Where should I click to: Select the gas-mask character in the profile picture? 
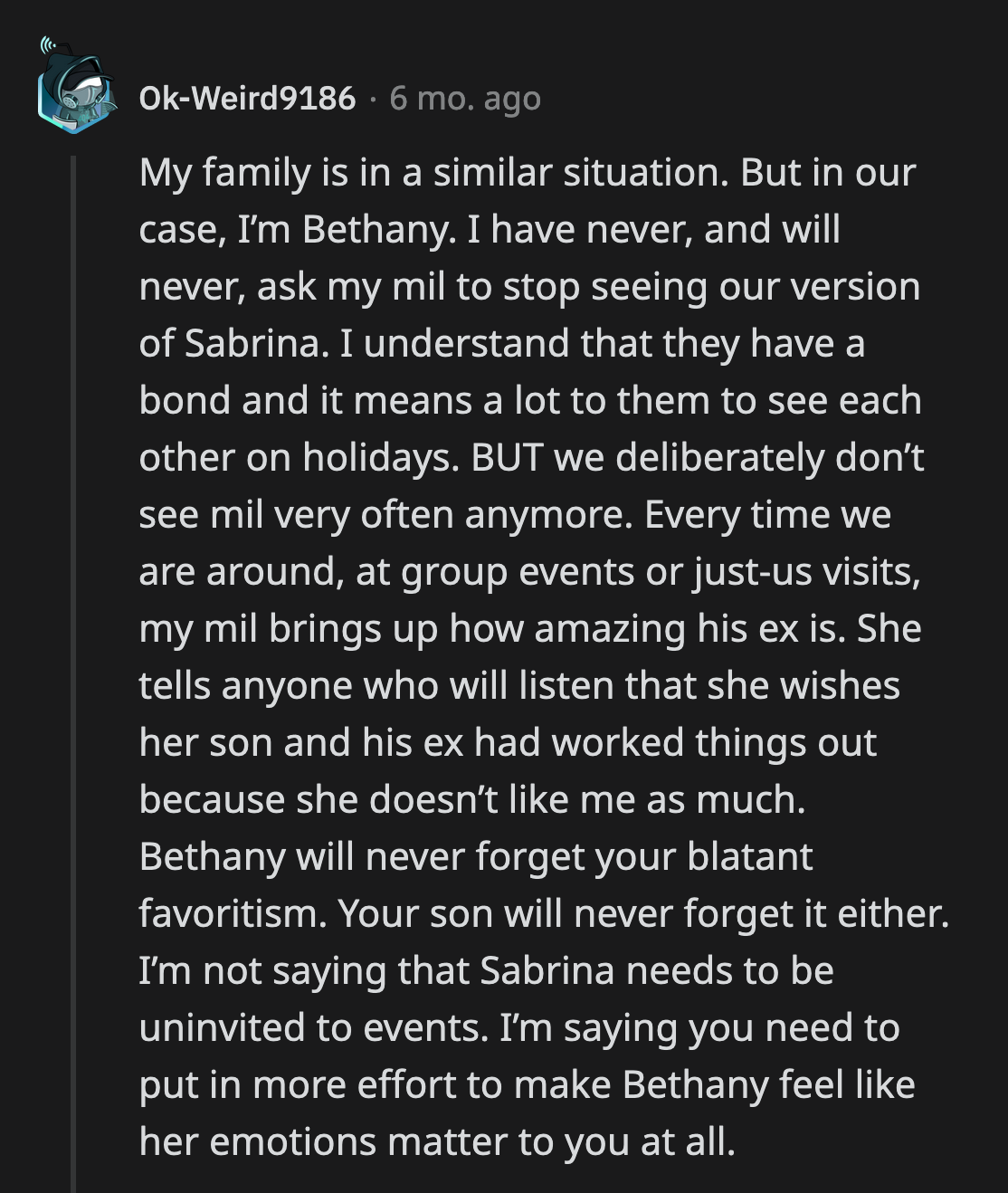point(81,95)
